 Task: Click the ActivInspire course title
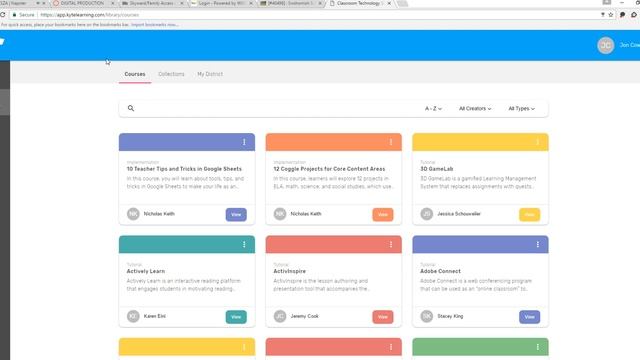click(x=289, y=271)
